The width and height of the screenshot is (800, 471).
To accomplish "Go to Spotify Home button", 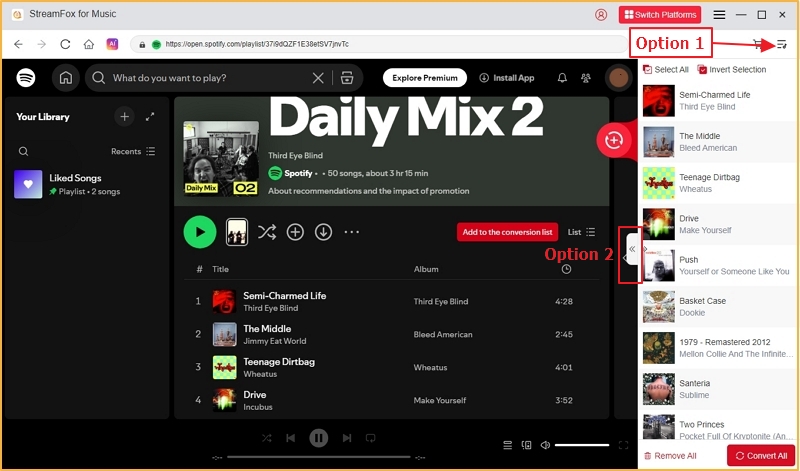I will click(x=66, y=78).
